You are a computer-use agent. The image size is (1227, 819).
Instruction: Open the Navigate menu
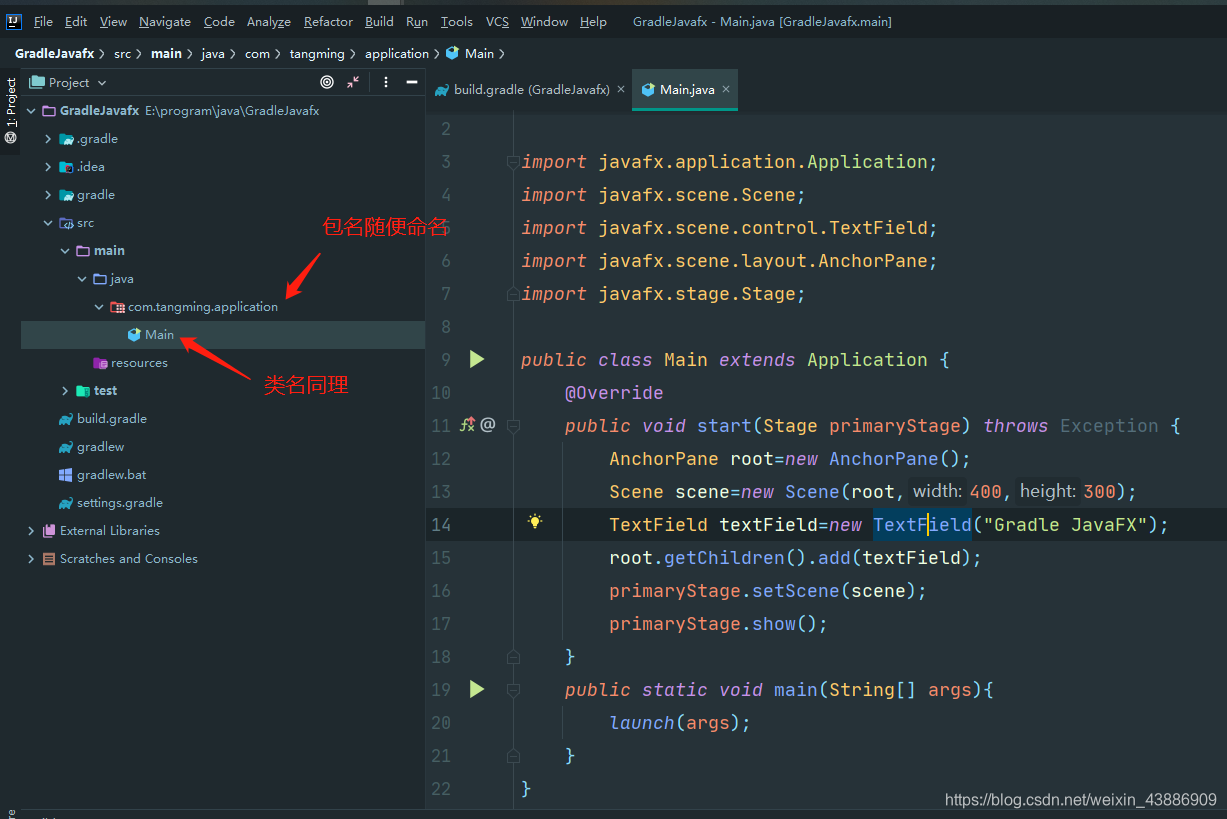pyautogui.click(x=165, y=21)
